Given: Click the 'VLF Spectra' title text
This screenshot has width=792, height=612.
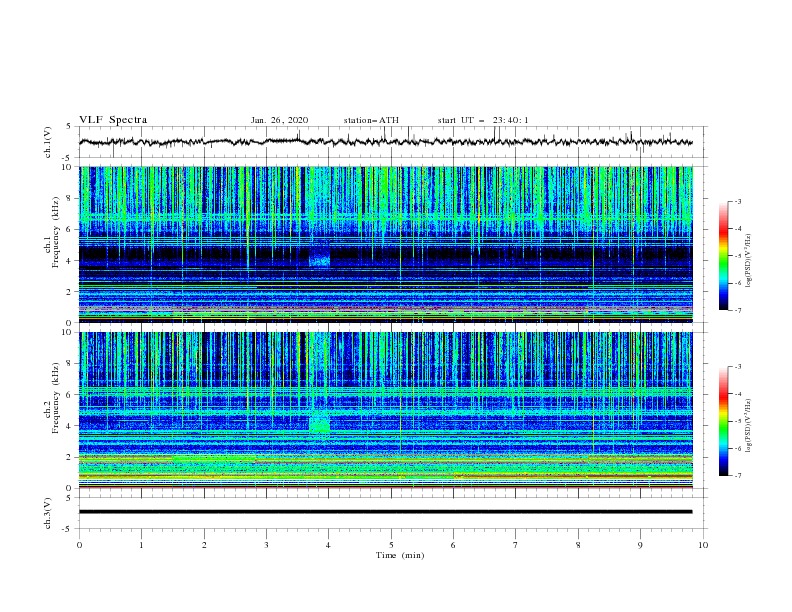Looking at the screenshot, I should coord(113,120).
